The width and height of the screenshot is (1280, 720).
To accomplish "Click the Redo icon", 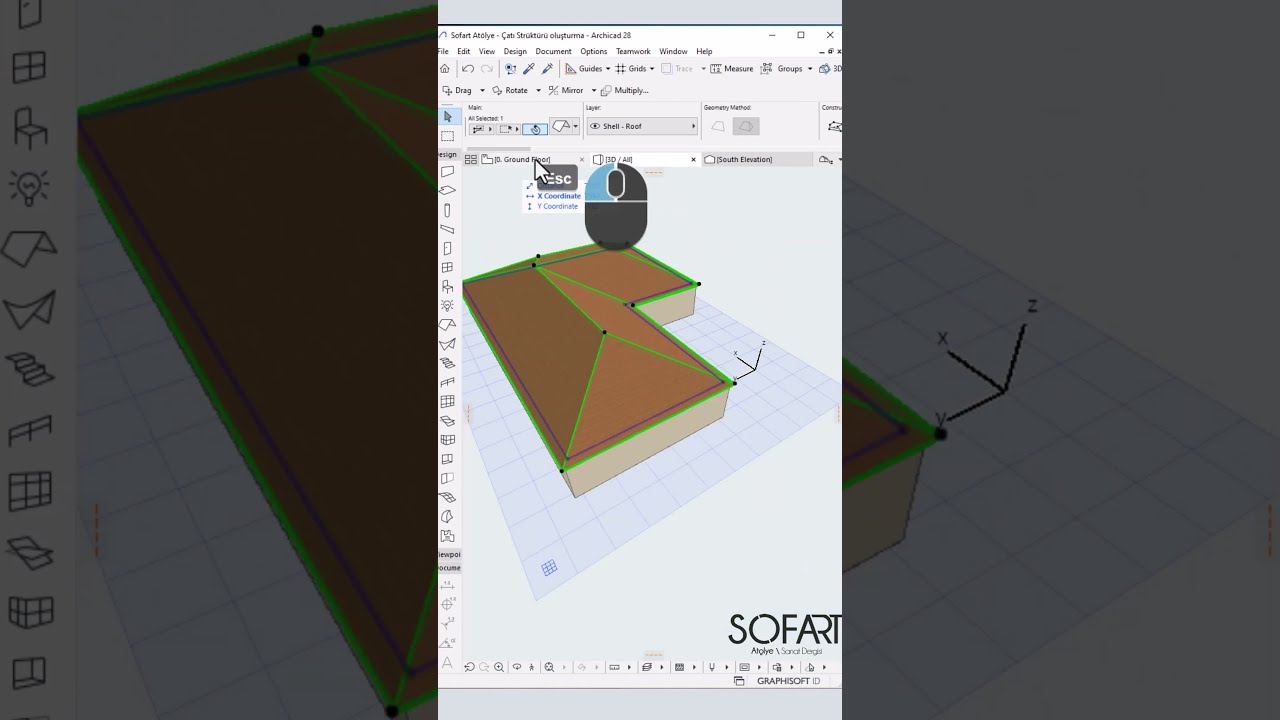I will click(487, 69).
